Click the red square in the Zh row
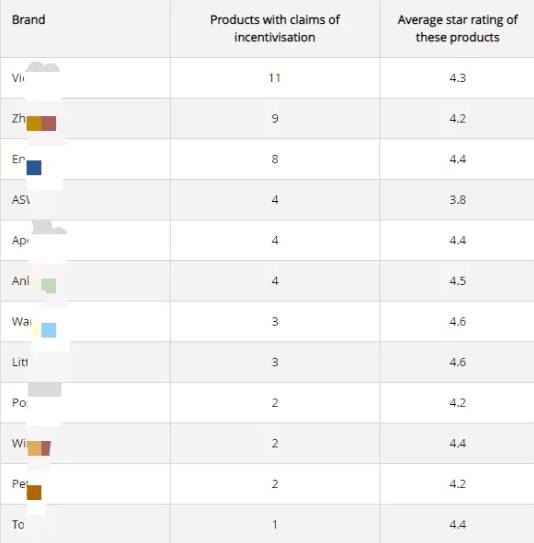This screenshot has height=543, width=534. [49, 123]
